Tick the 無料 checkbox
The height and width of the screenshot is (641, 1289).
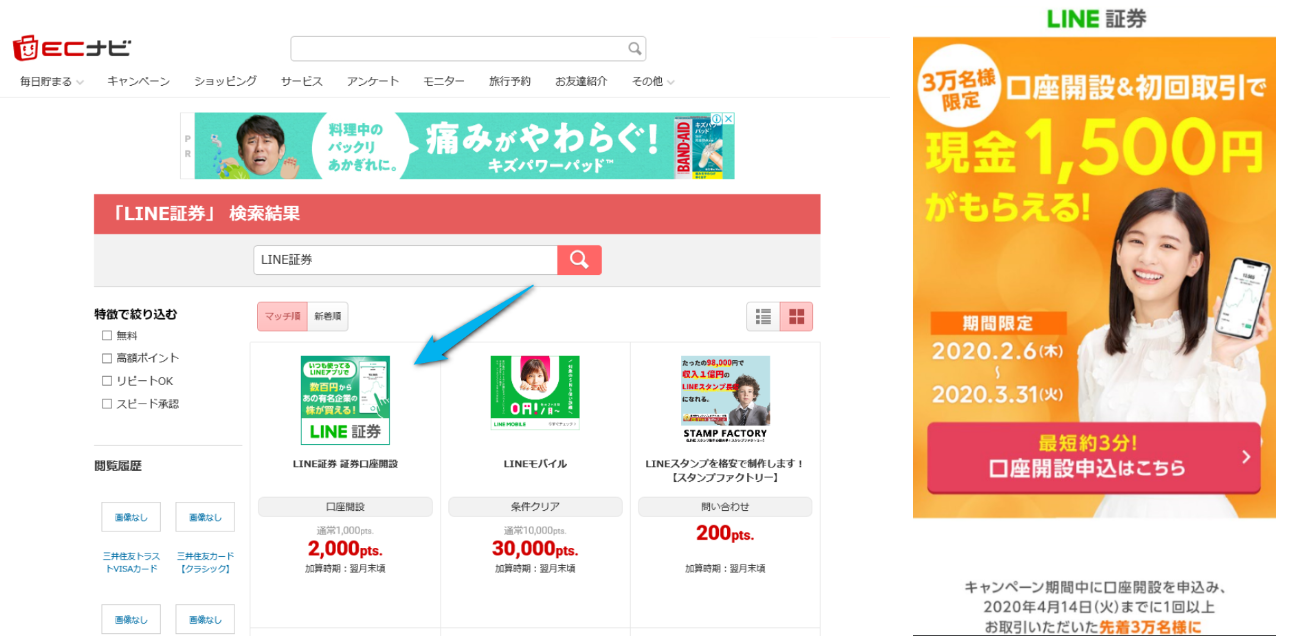107,336
